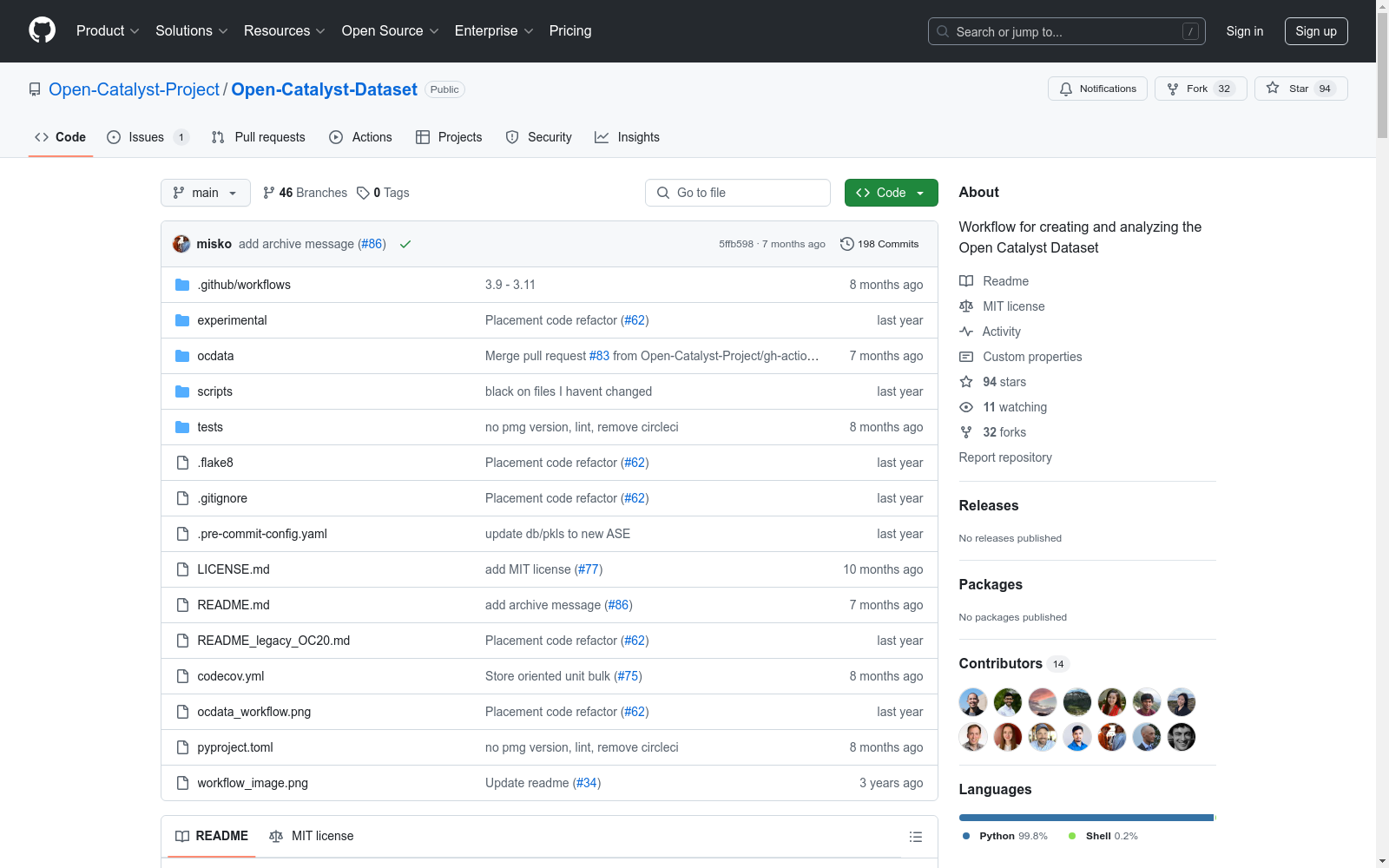Expand the Solutions menu

192,30
